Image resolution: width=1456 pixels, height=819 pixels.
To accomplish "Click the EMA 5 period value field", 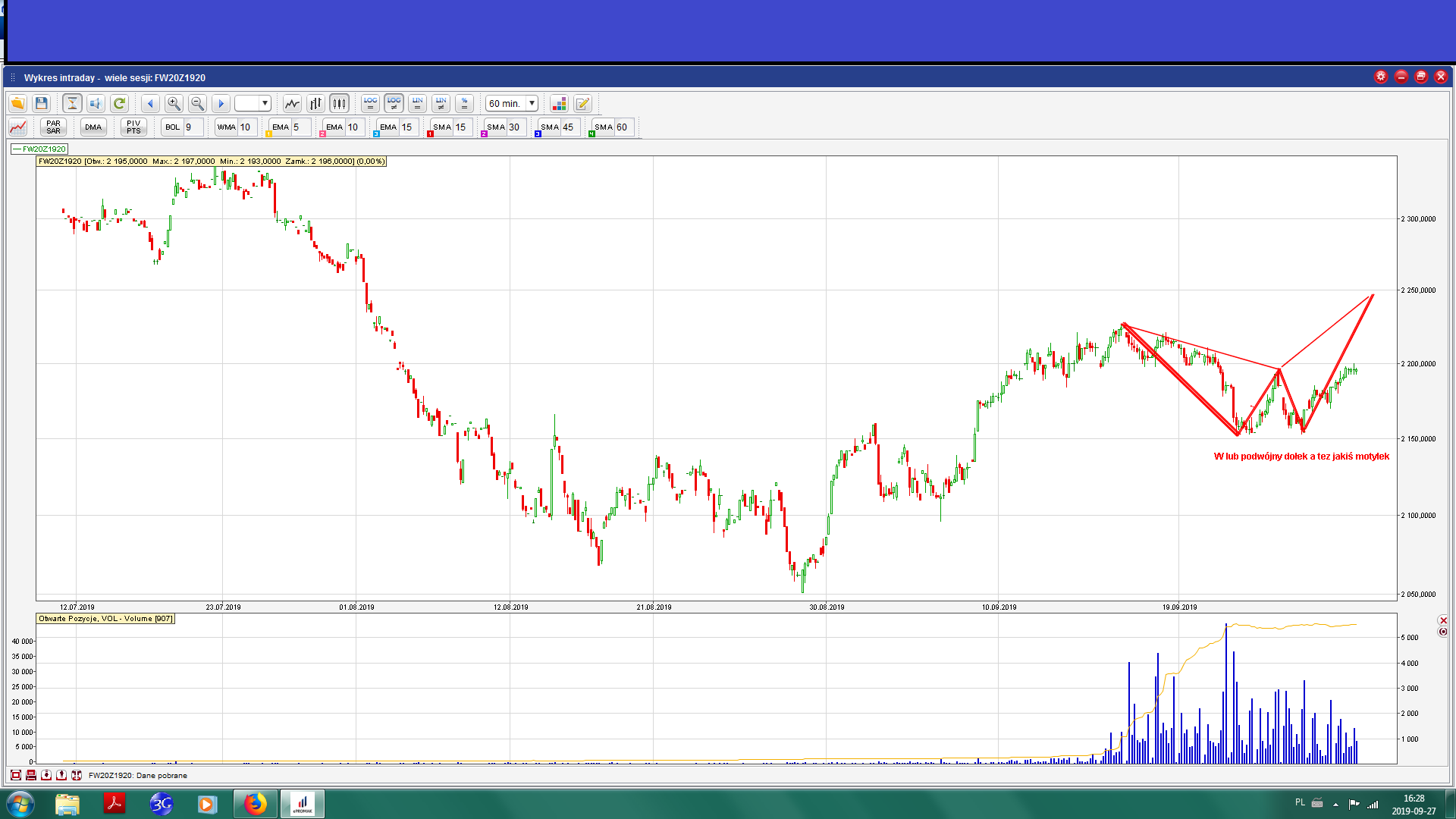I will [x=301, y=127].
